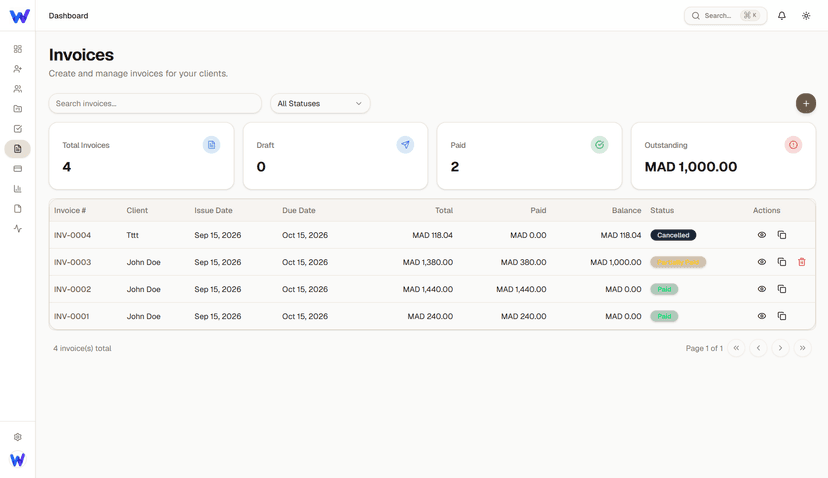This screenshot has height=478, width=828.
Task: Click client name Tttt
Action: pyautogui.click(x=133, y=235)
